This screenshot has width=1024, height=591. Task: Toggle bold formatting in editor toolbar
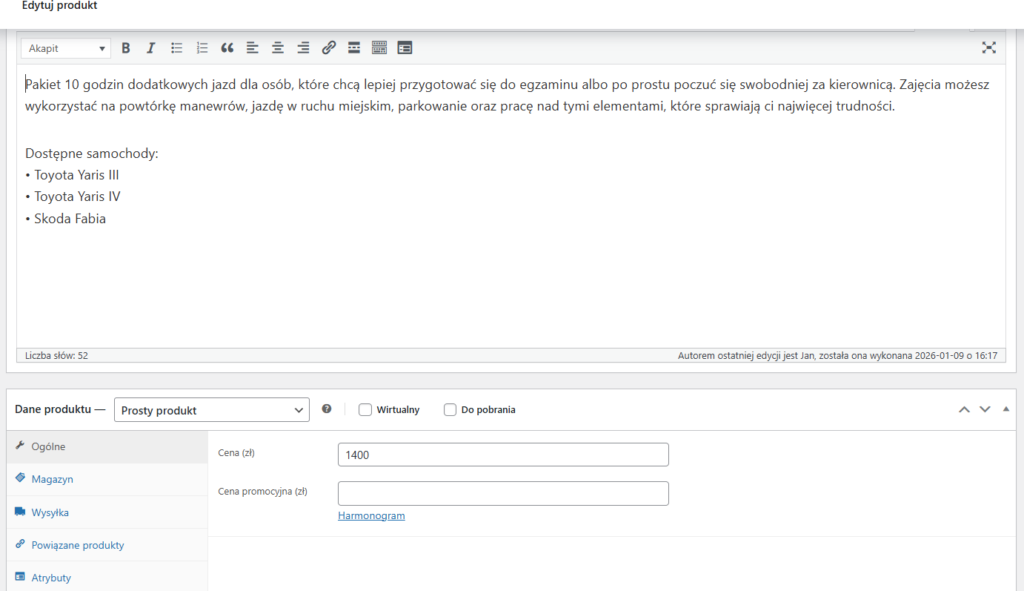click(x=126, y=48)
